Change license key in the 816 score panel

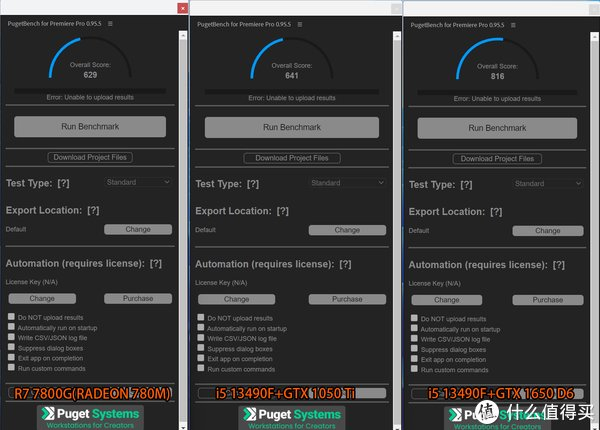click(447, 300)
